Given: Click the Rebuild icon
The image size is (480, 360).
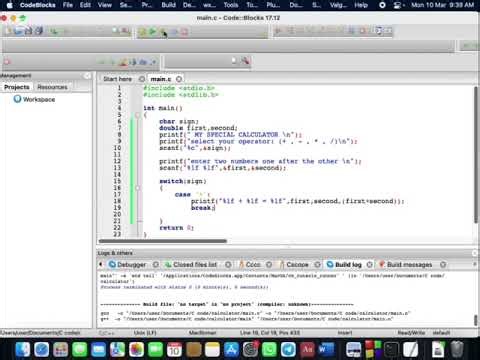Looking at the screenshot, I should [x=174, y=32].
